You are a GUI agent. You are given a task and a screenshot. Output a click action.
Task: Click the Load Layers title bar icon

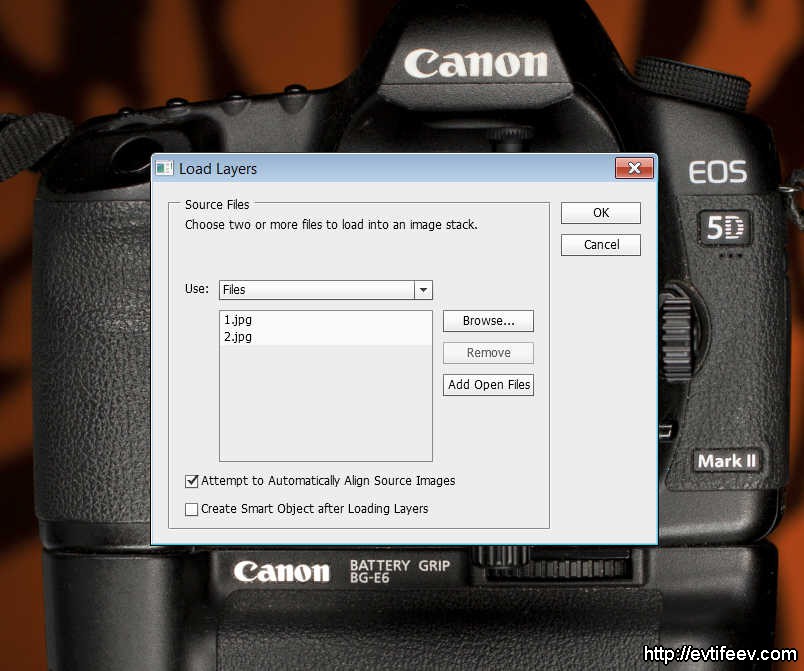click(x=164, y=168)
